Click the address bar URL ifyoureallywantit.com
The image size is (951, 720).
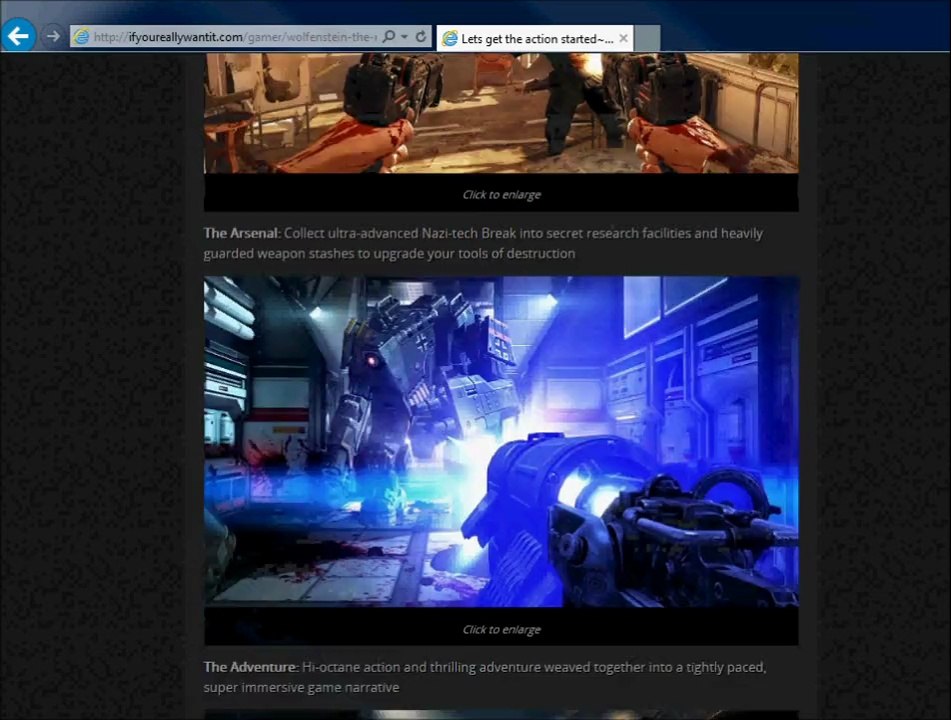(237, 37)
